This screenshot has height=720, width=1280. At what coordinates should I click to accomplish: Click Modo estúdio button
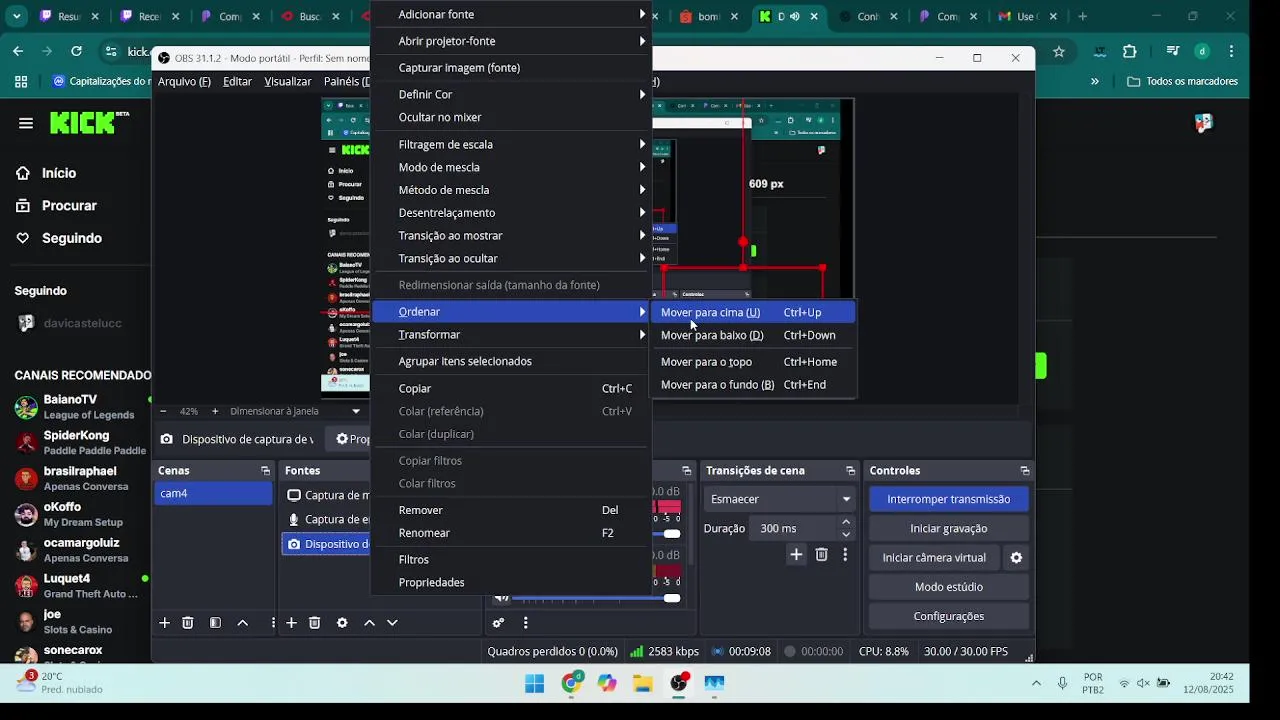pos(948,587)
